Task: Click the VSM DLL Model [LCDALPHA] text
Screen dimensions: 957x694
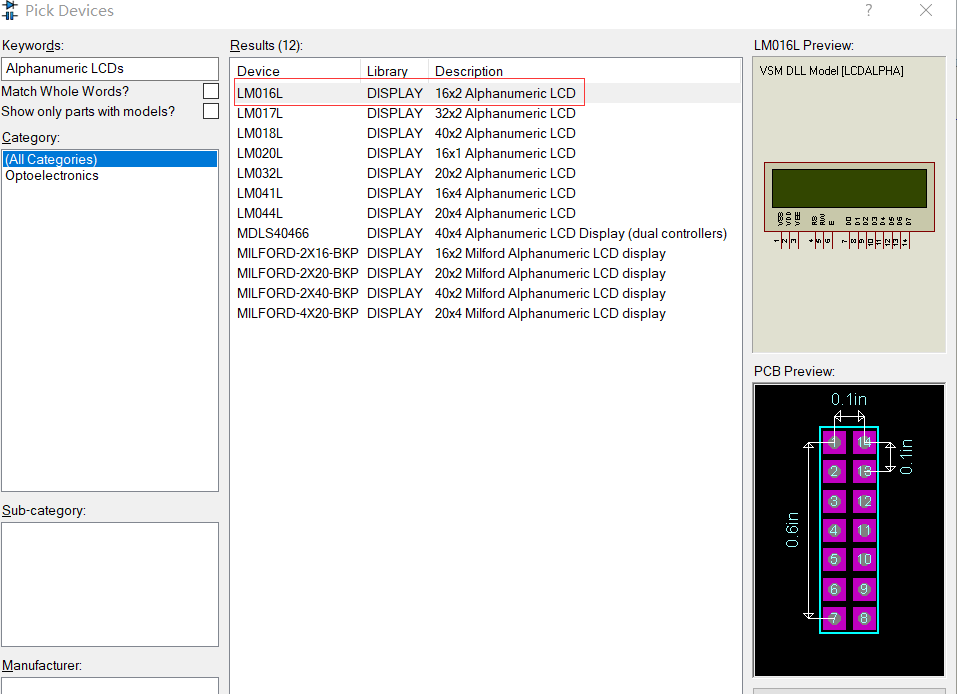Action: pyautogui.click(x=831, y=71)
